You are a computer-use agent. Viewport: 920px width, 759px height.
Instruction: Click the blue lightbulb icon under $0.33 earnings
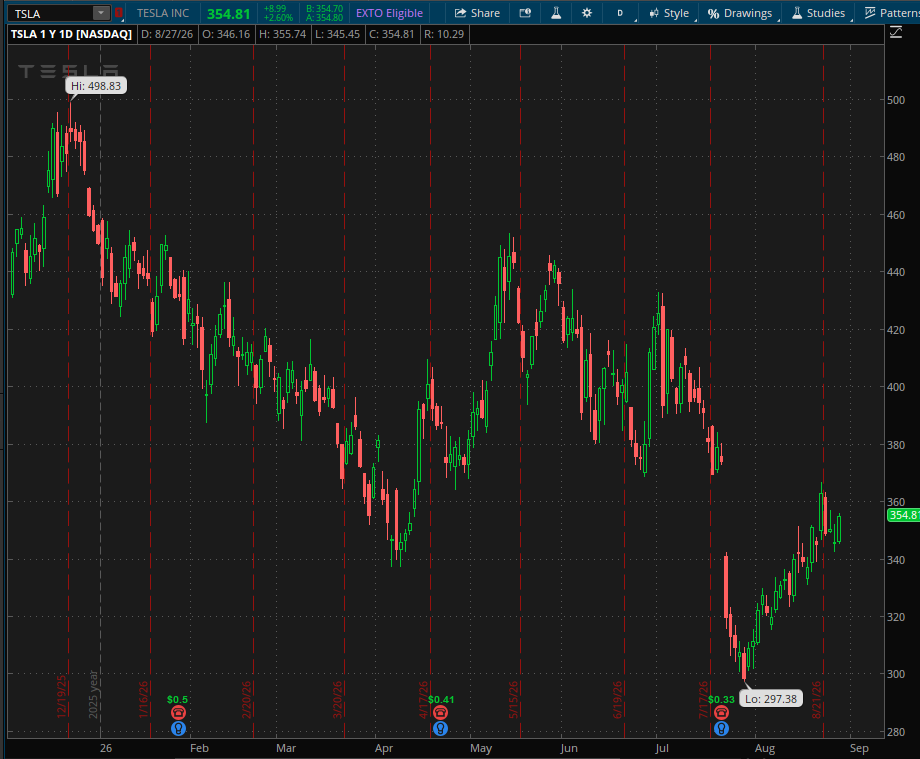[x=721, y=728]
